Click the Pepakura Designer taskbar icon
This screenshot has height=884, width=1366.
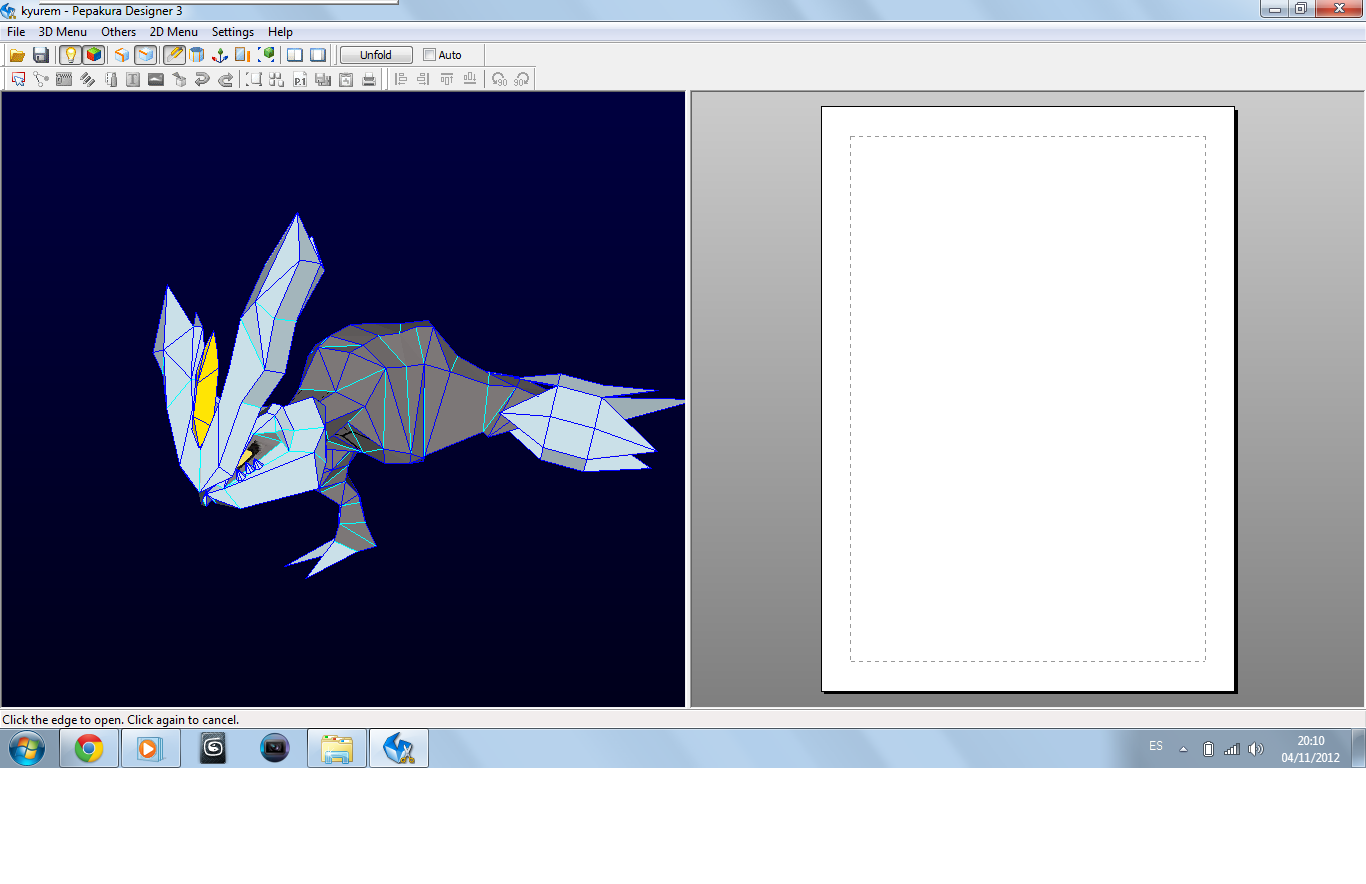[x=399, y=748]
